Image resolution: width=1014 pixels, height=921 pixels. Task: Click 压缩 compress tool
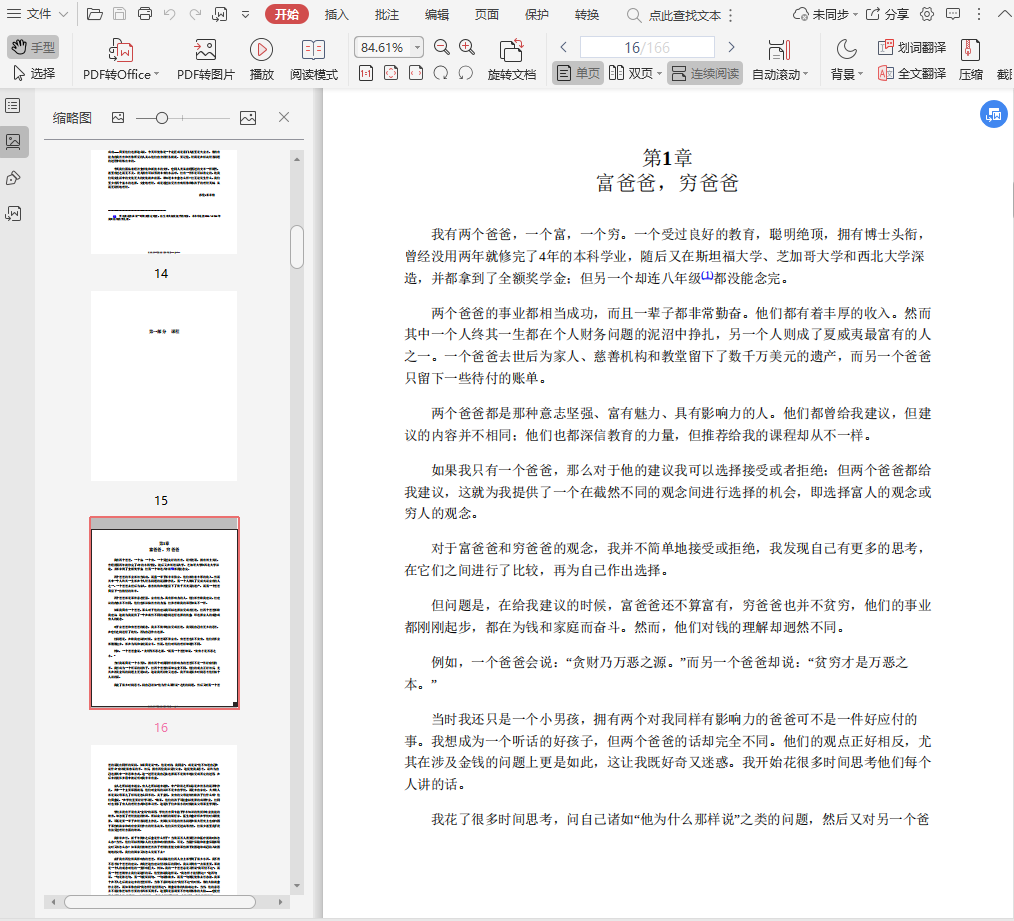tap(971, 60)
